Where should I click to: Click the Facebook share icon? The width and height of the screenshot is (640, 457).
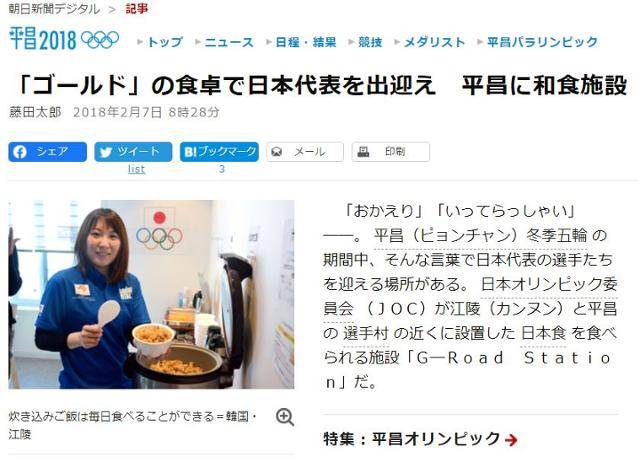(x=20, y=152)
